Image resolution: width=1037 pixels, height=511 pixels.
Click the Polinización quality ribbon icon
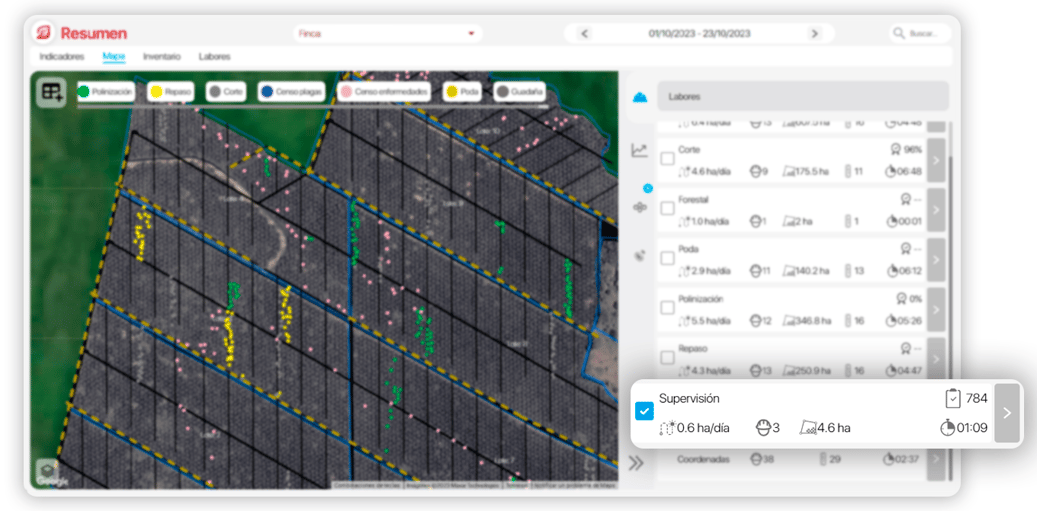point(902,299)
